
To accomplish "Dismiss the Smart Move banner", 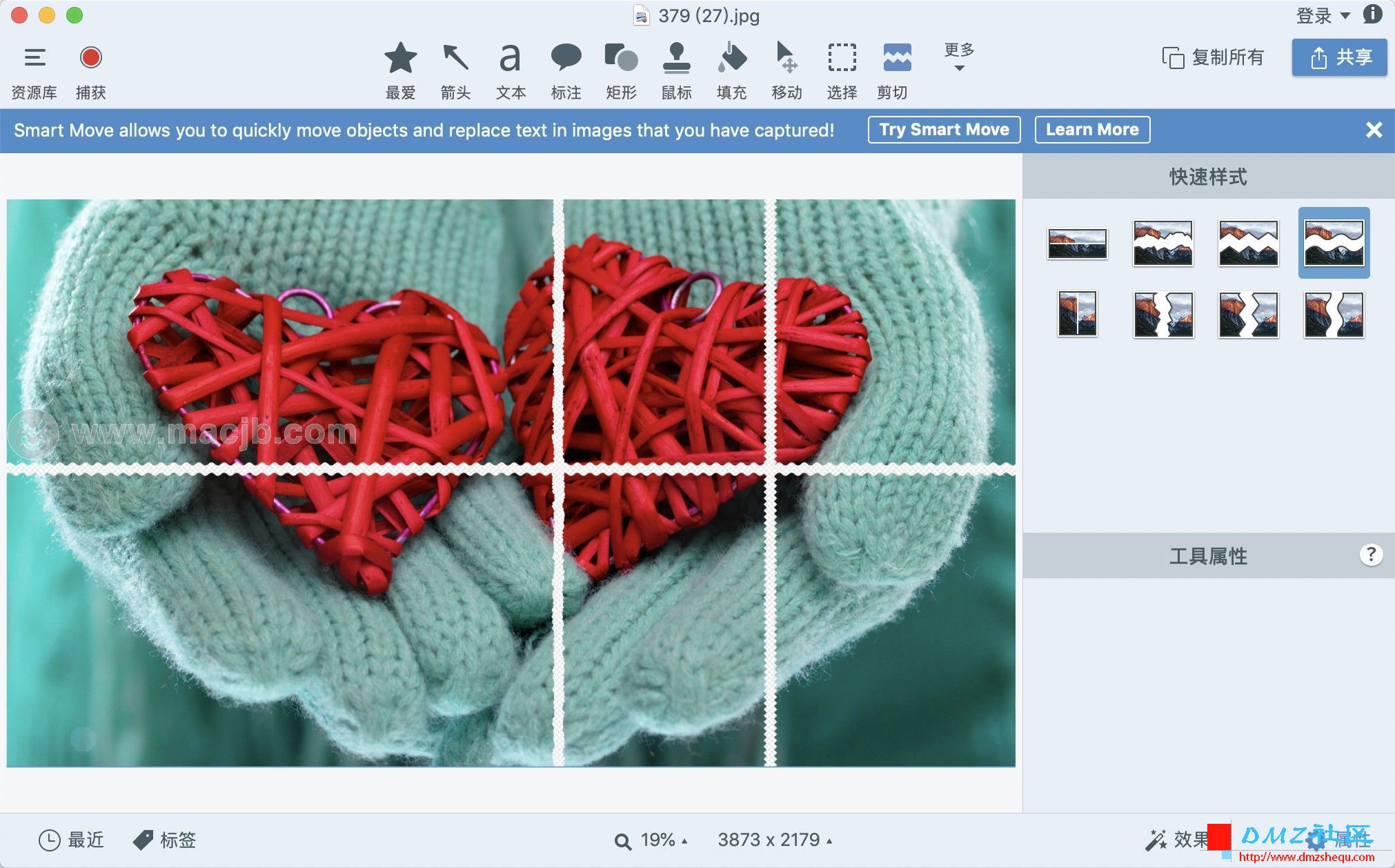I will [1374, 130].
